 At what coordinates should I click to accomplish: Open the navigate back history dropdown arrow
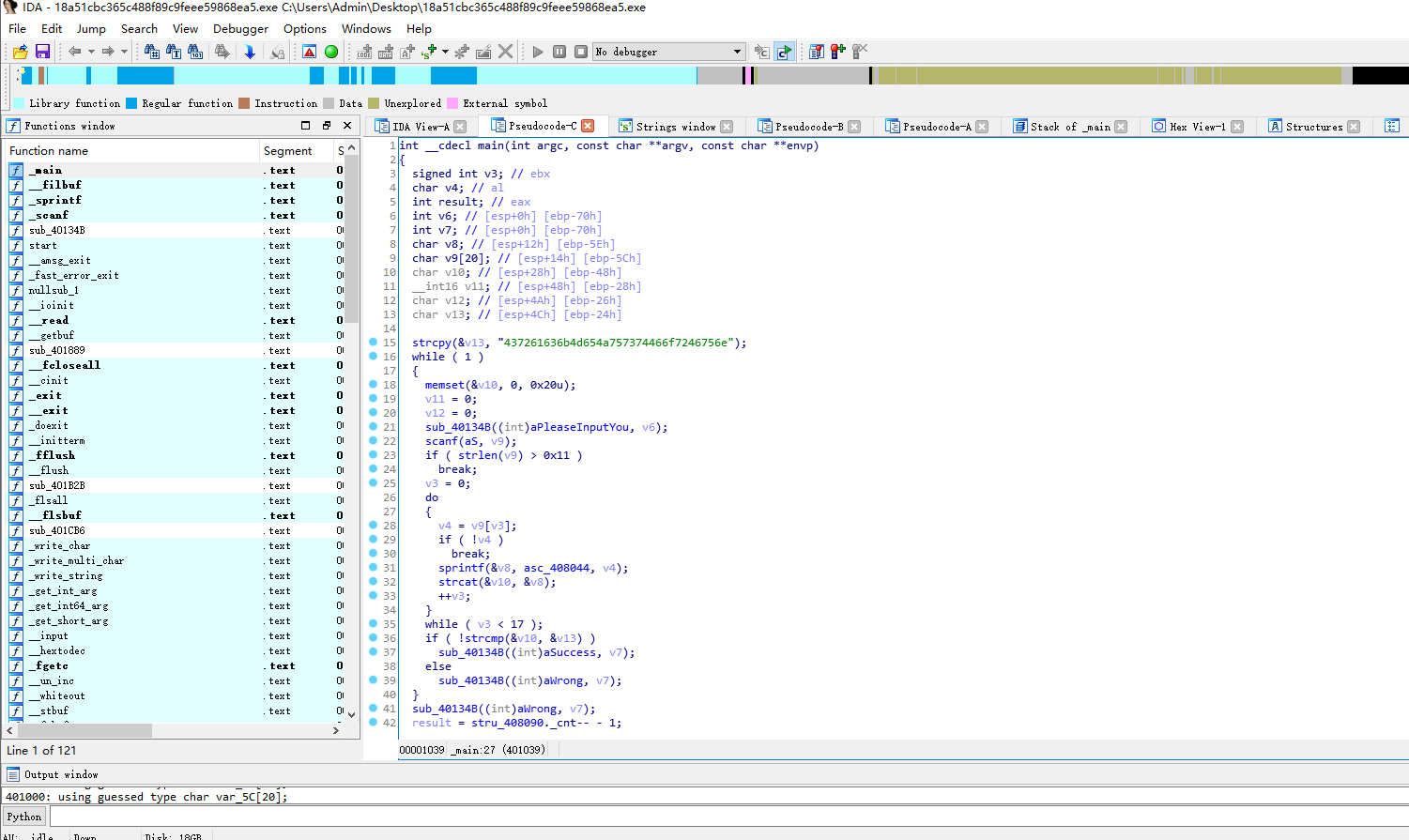pyautogui.click(x=91, y=52)
